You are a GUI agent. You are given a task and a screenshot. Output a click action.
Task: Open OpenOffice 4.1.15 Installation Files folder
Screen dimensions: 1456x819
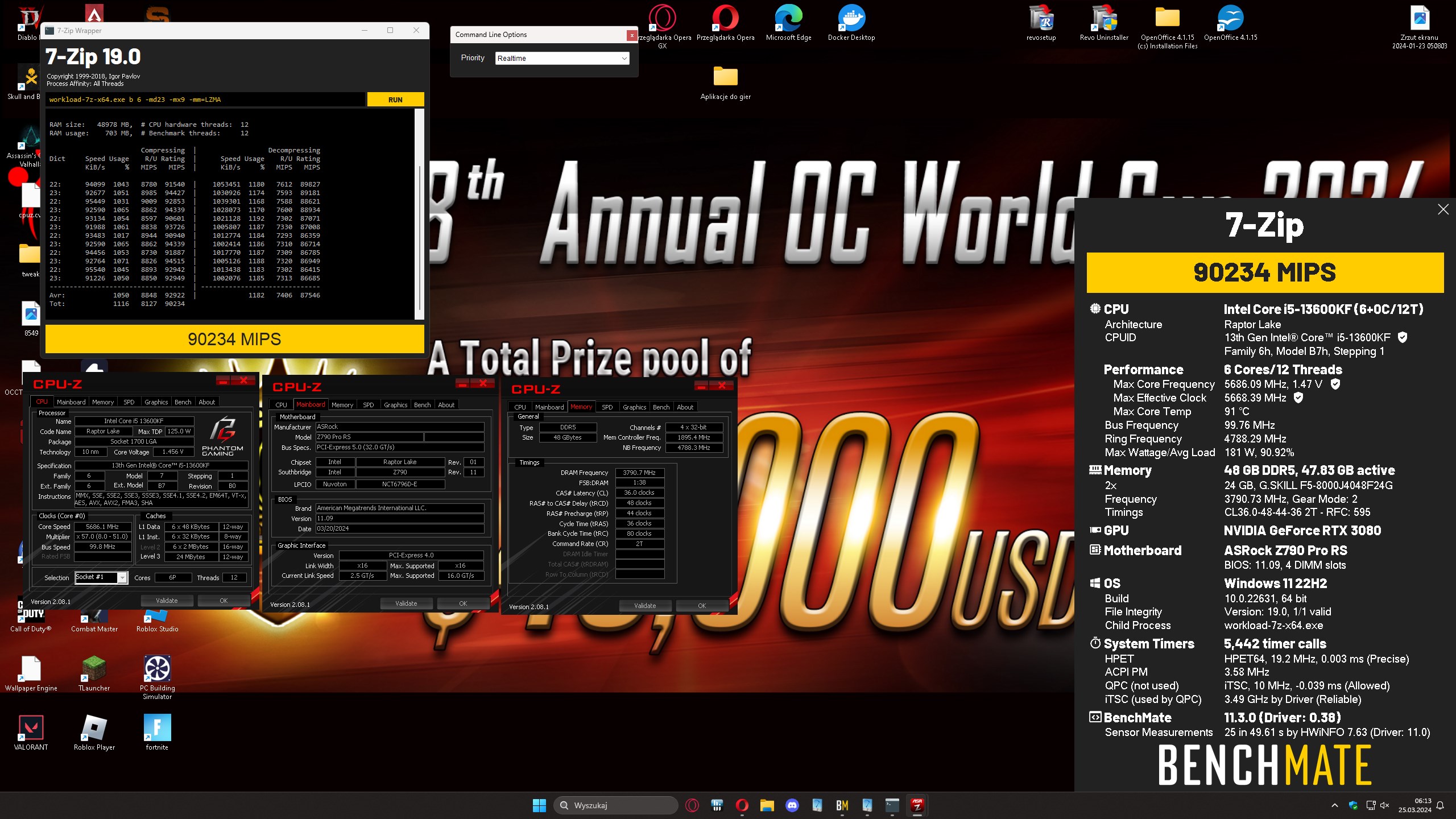tap(1167, 26)
